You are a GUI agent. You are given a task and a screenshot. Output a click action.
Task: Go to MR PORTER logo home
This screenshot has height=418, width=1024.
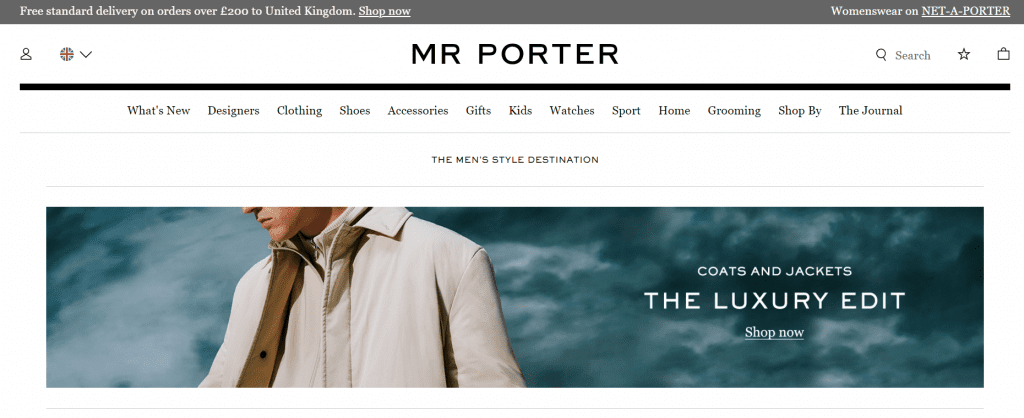tap(515, 54)
